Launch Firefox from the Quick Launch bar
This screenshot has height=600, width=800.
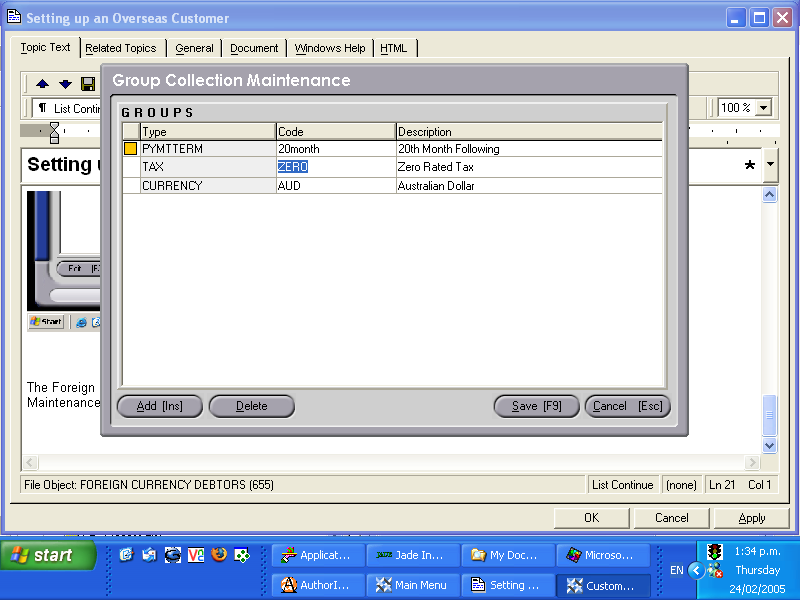tap(220, 556)
